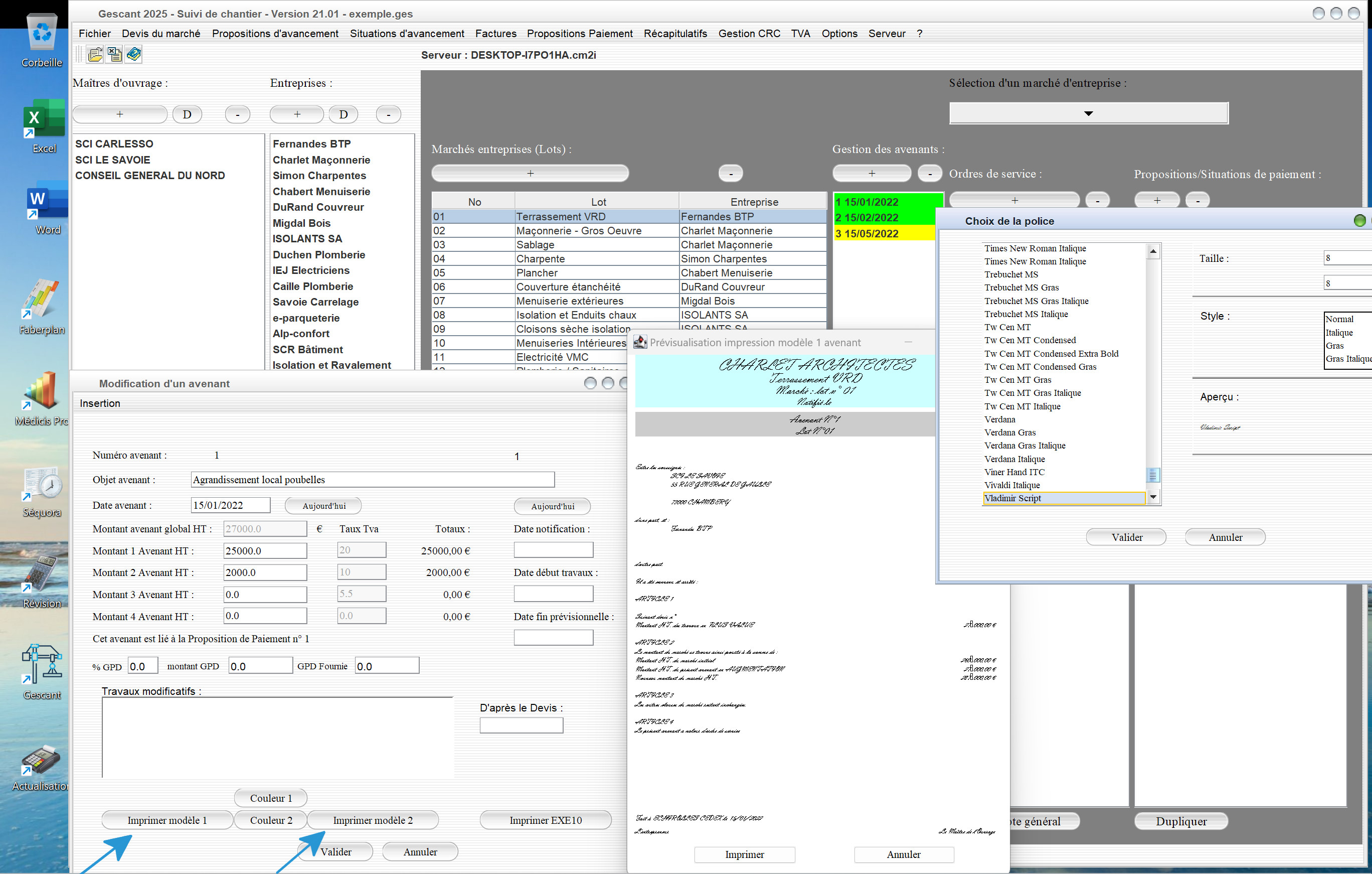Select avenant 3 15/05/2022 yellow row
The image size is (1372, 874).
point(884,233)
